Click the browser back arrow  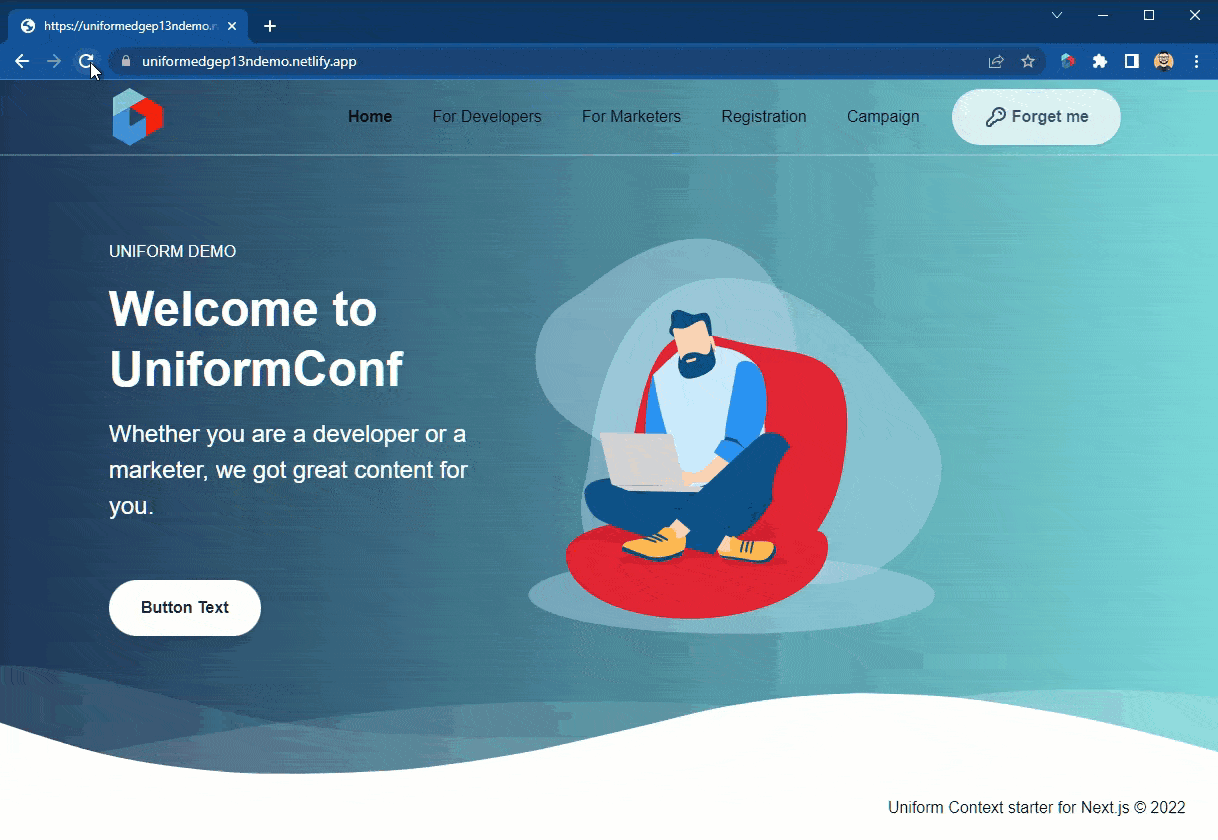(22, 61)
